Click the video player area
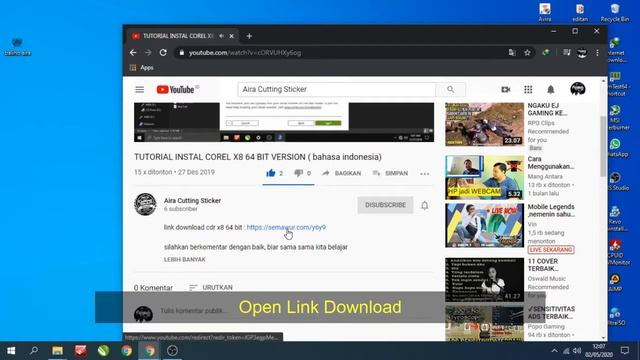 [x=284, y=122]
